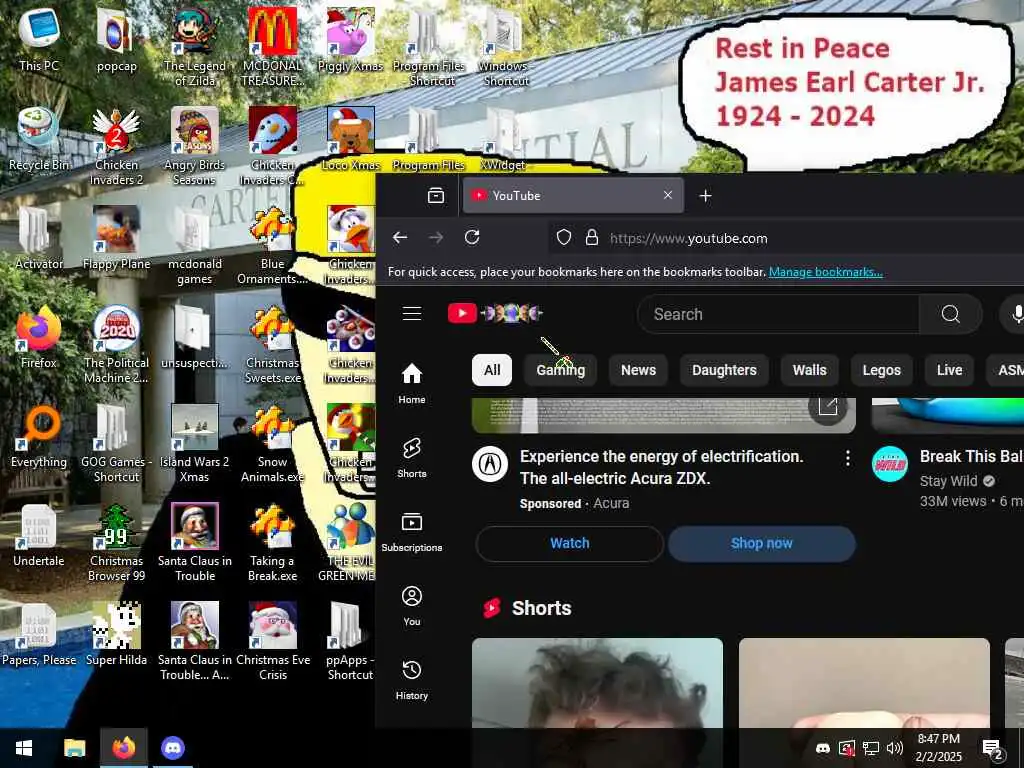Click the tracking protection shield icon

pyautogui.click(x=564, y=238)
